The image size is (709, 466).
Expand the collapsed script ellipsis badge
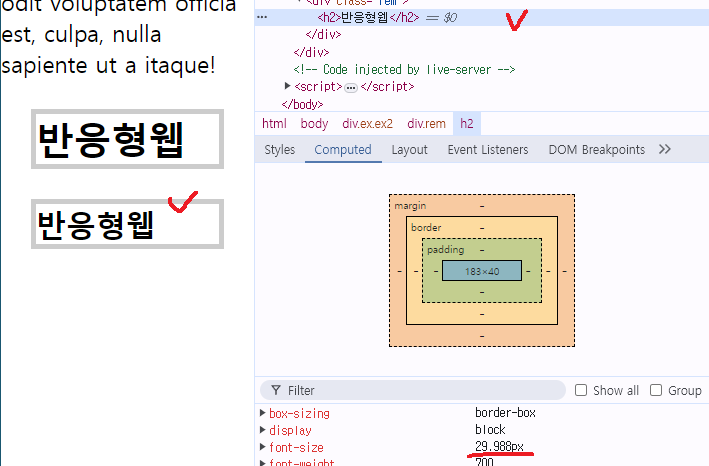click(x=351, y=87)
